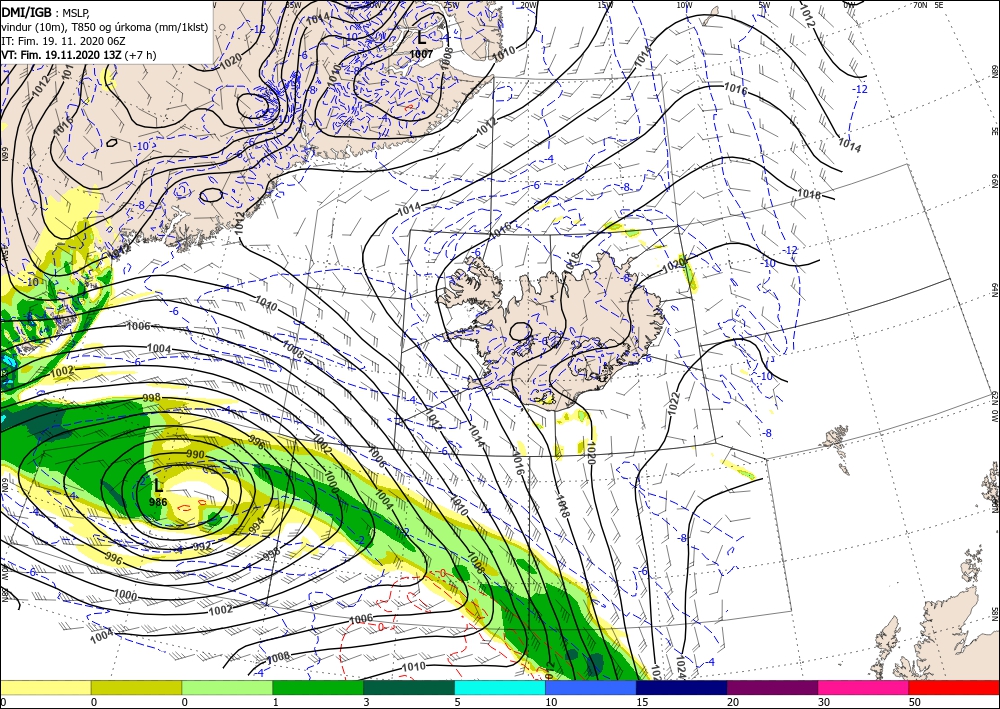Select the 'VT: Fim. 19.11.2020 13Z (+7 h)' line
The height and width of the screenshot is (709, 1000).
point(78,55)
